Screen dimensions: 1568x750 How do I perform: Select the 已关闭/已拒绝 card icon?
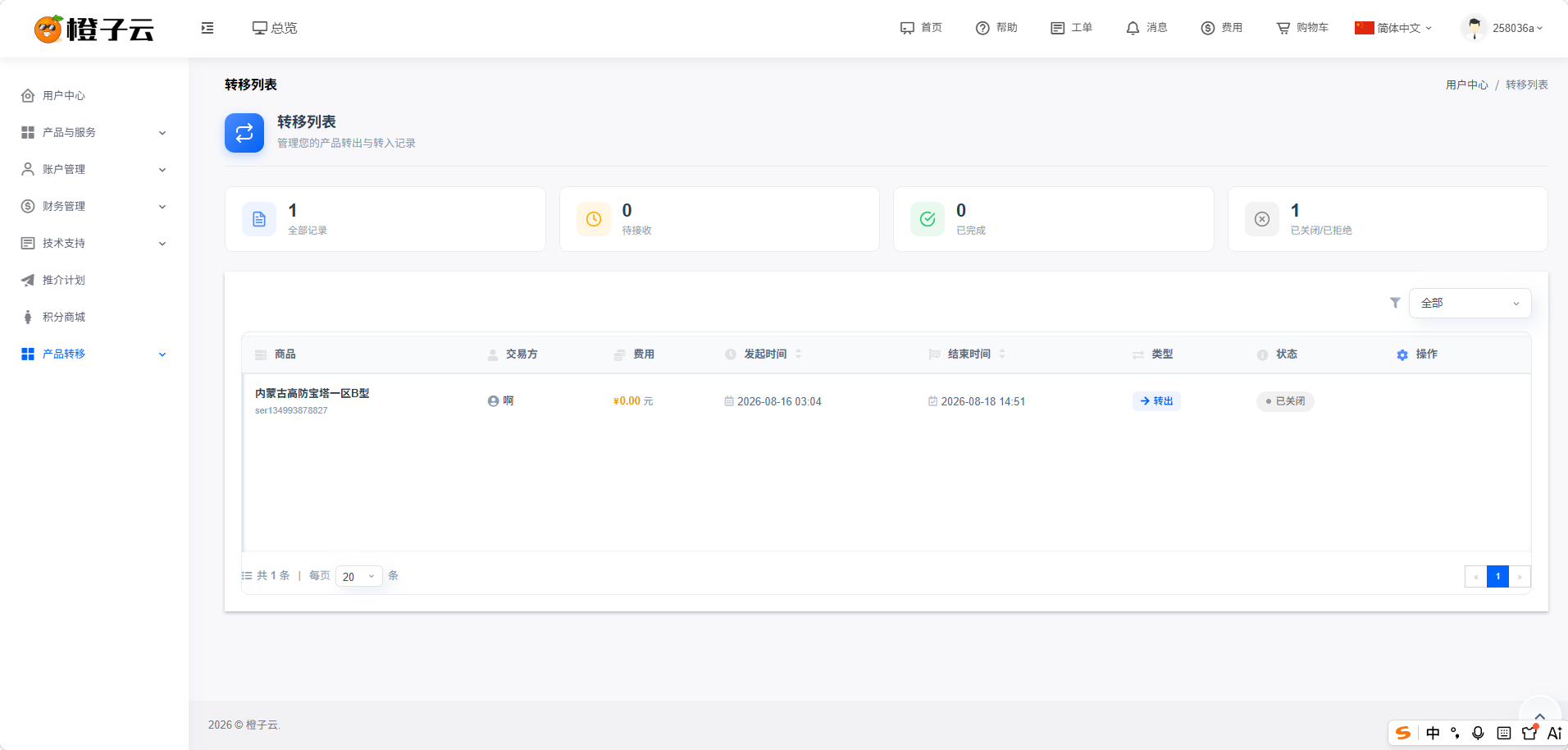pos(1262,219)
